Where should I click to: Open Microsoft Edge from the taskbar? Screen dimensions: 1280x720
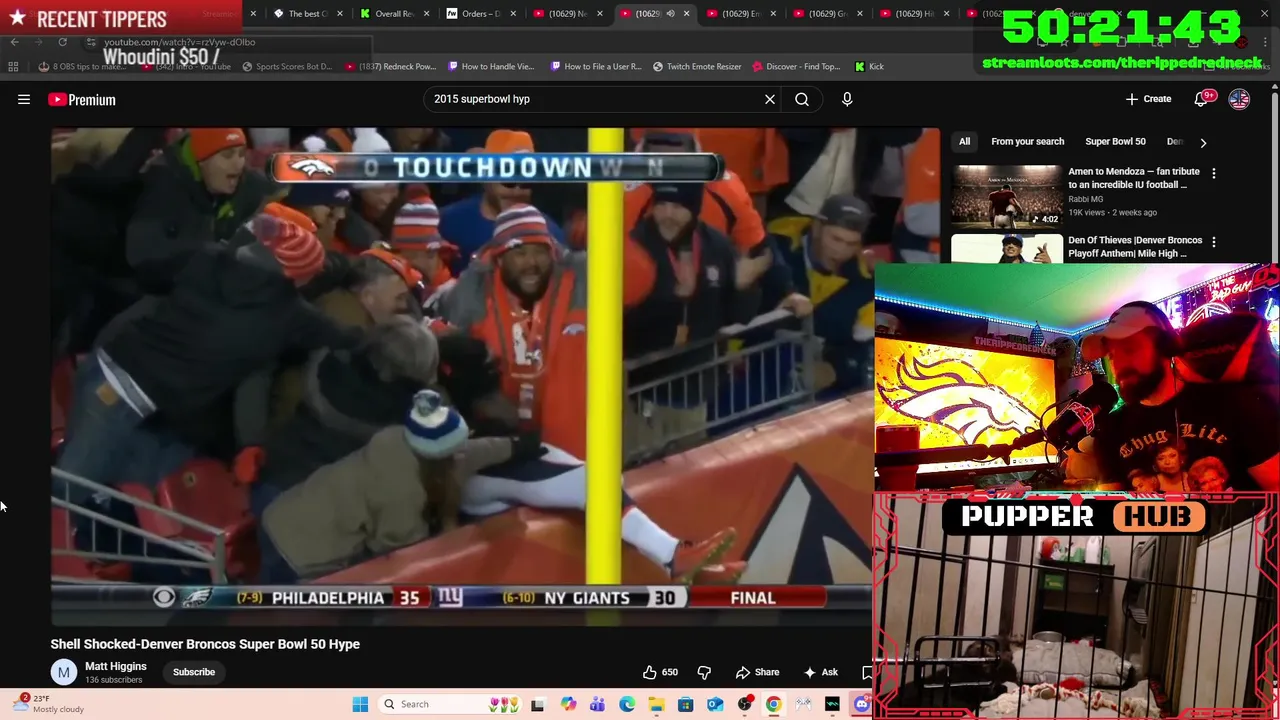click(627, 704)
